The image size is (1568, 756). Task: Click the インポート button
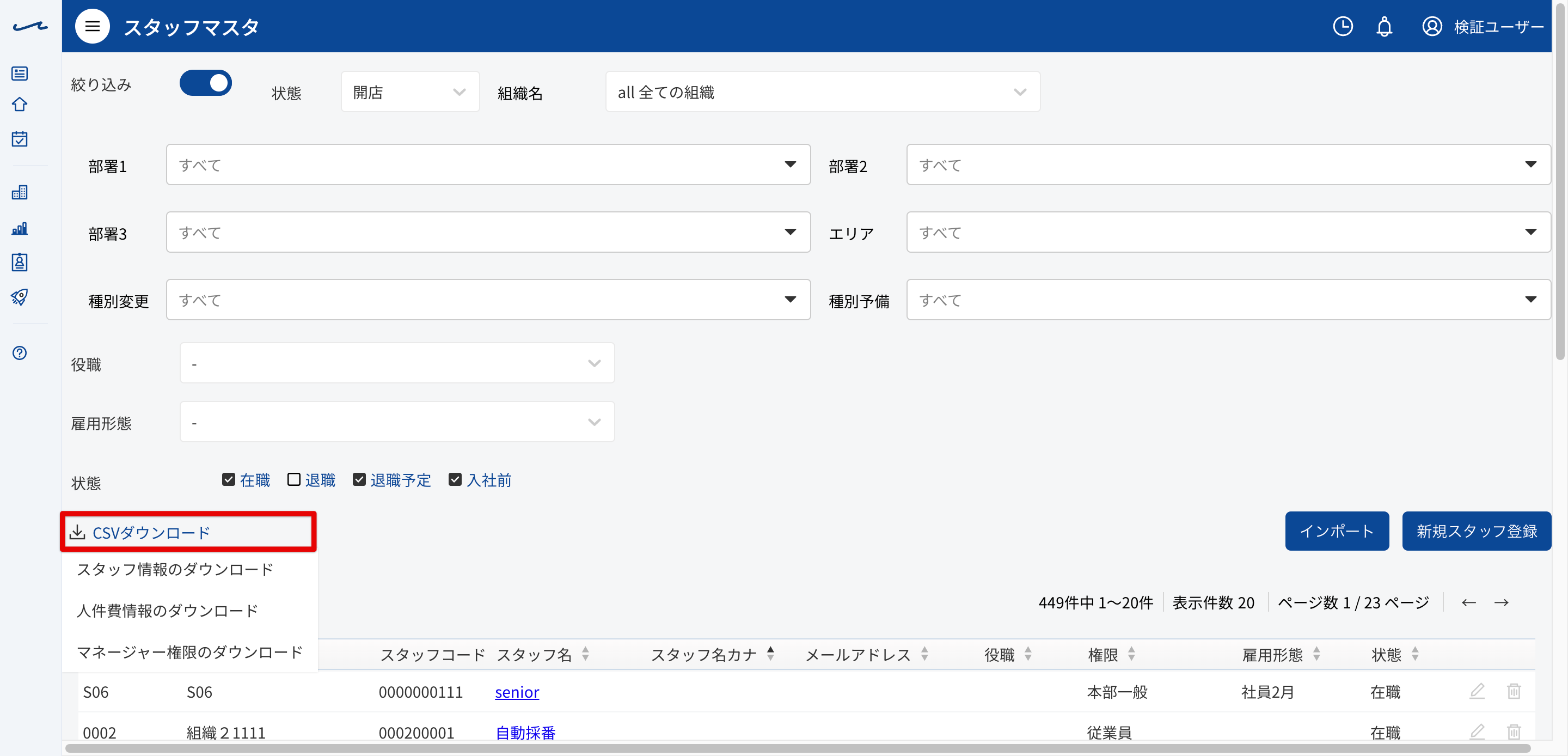click(x=1337, y=531)
